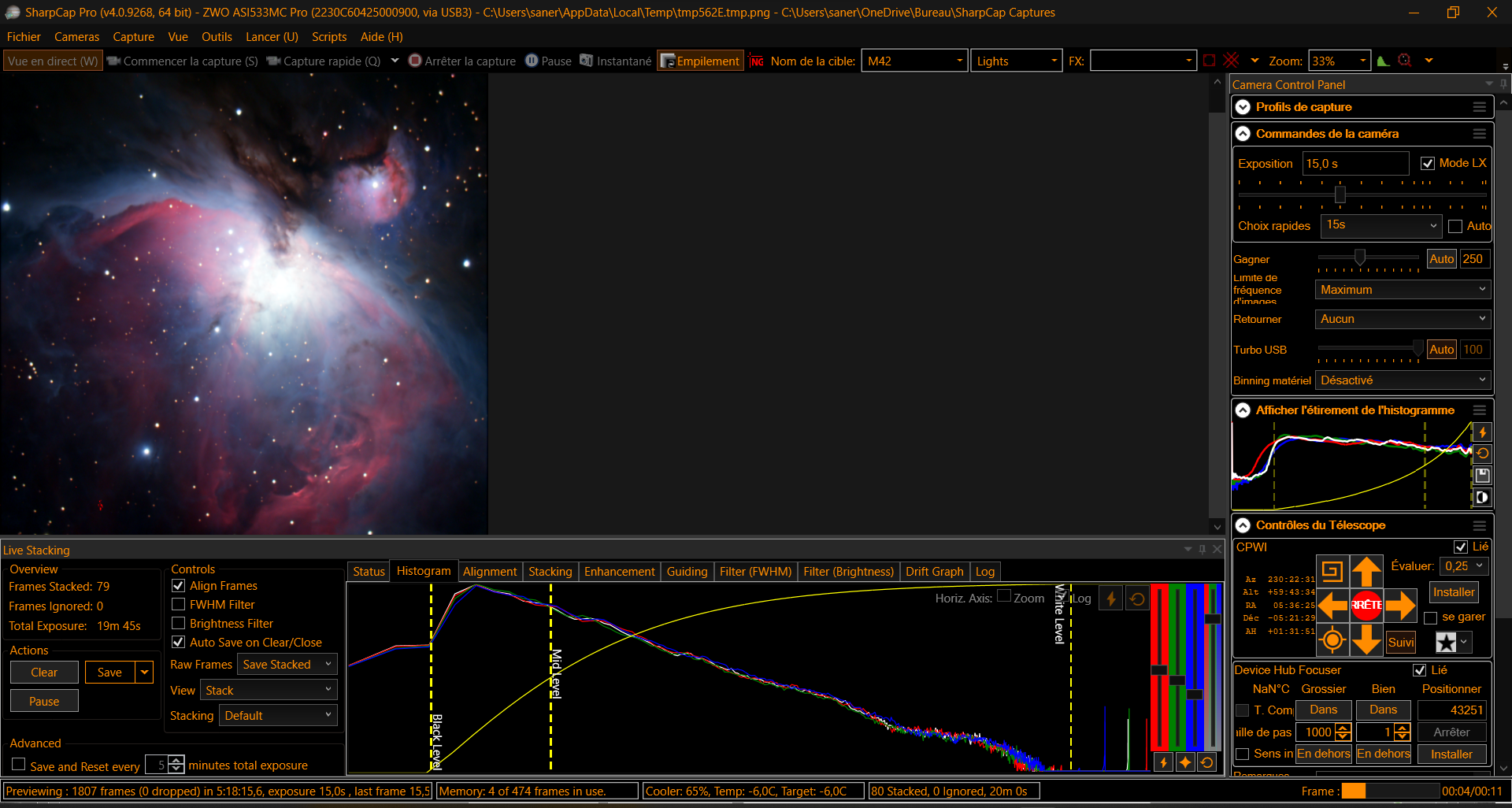Click the red ARRÊTE stop button

(x=1366, y=605)
